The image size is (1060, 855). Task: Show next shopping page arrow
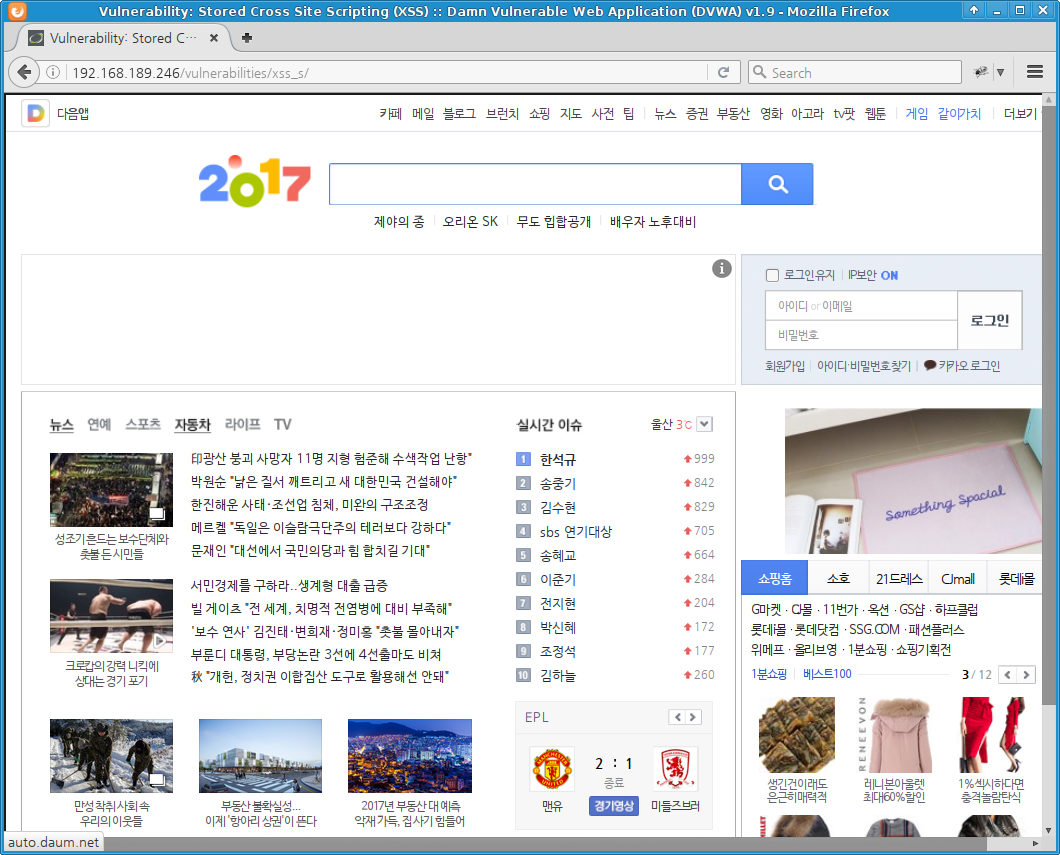(1026, 675)
